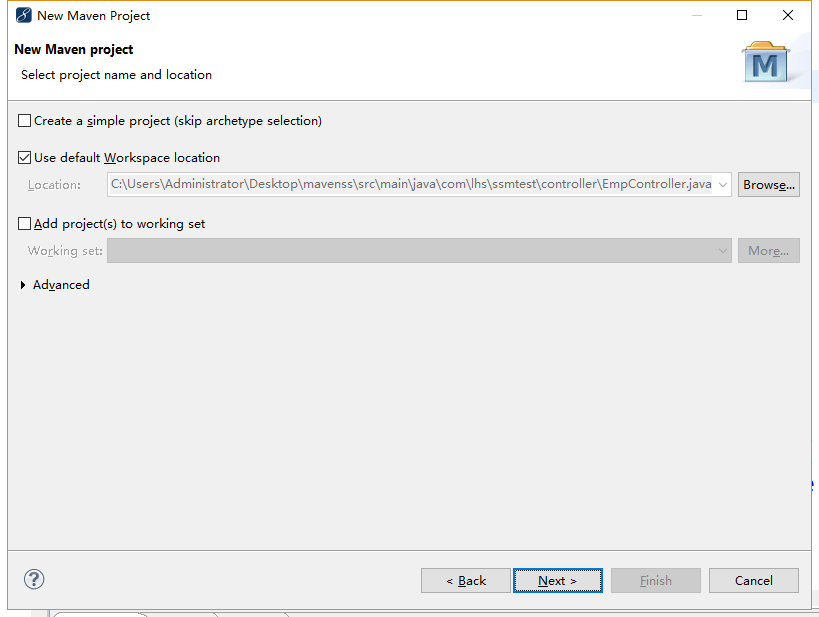The height and width of the screenshot is (617, 819).
Task: Go to previous step with Back
Action: pos(466,580)
